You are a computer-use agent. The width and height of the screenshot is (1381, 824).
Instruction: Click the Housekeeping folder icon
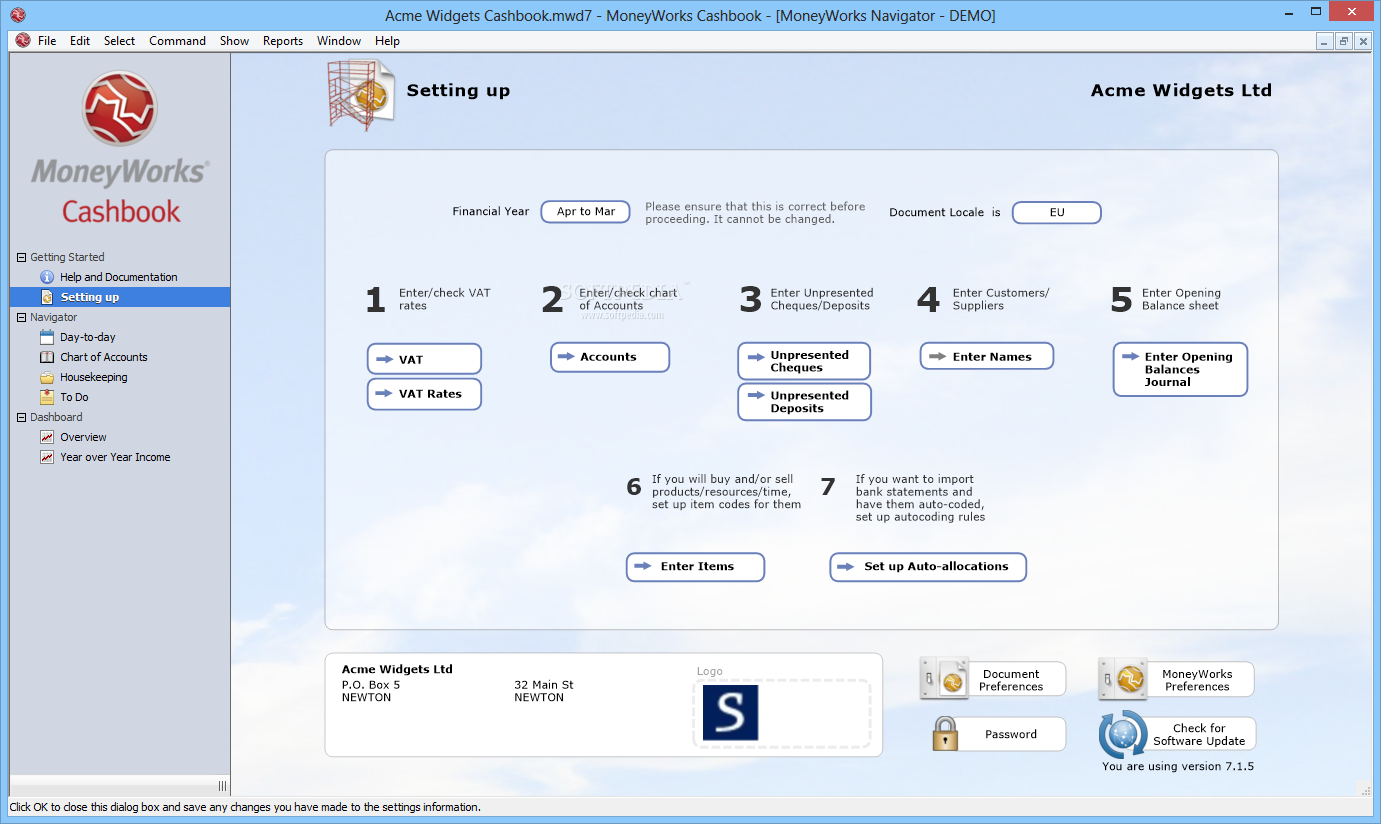click(46, 377)
